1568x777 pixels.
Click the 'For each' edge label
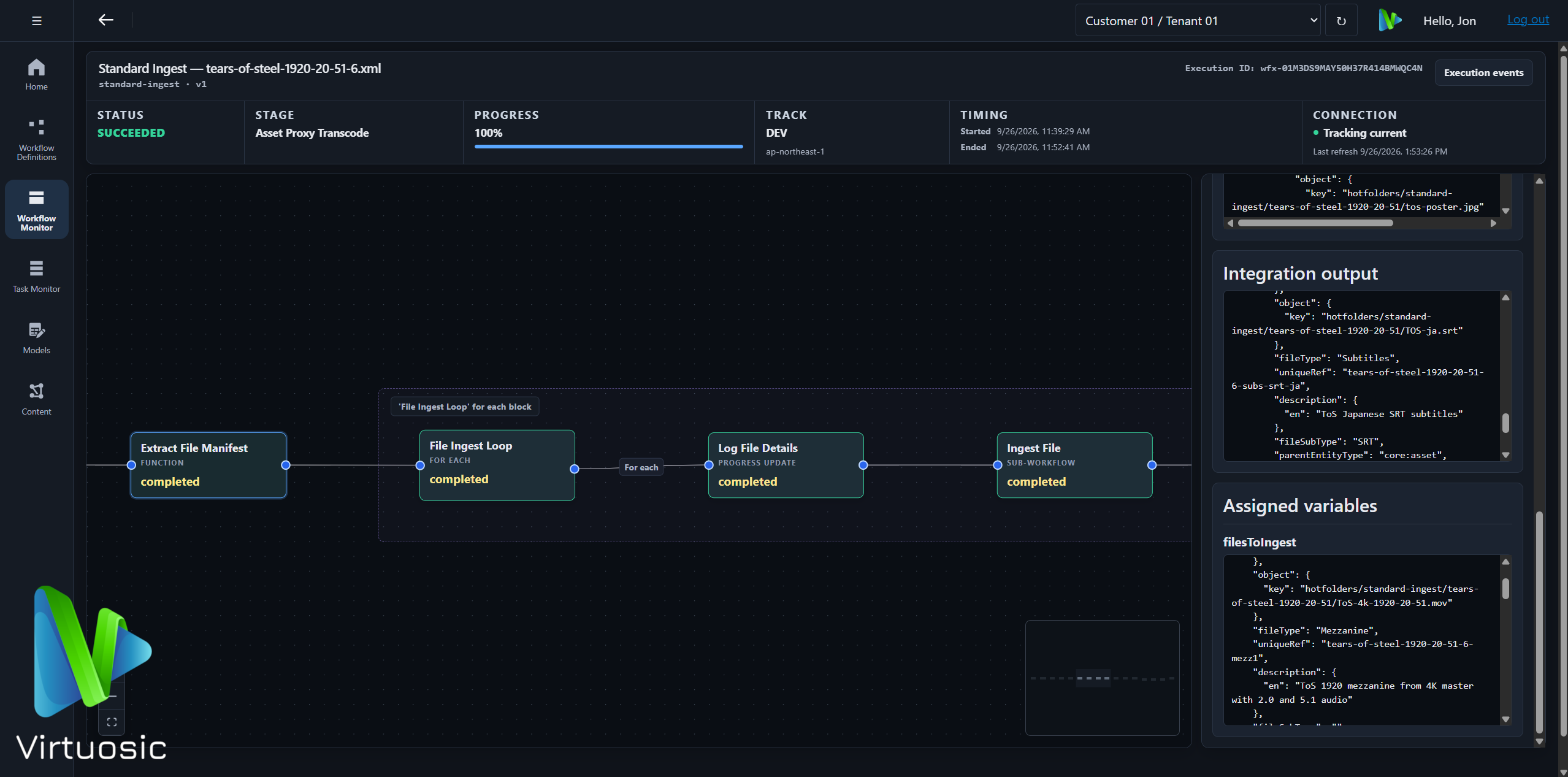click(x=641, y=467)
